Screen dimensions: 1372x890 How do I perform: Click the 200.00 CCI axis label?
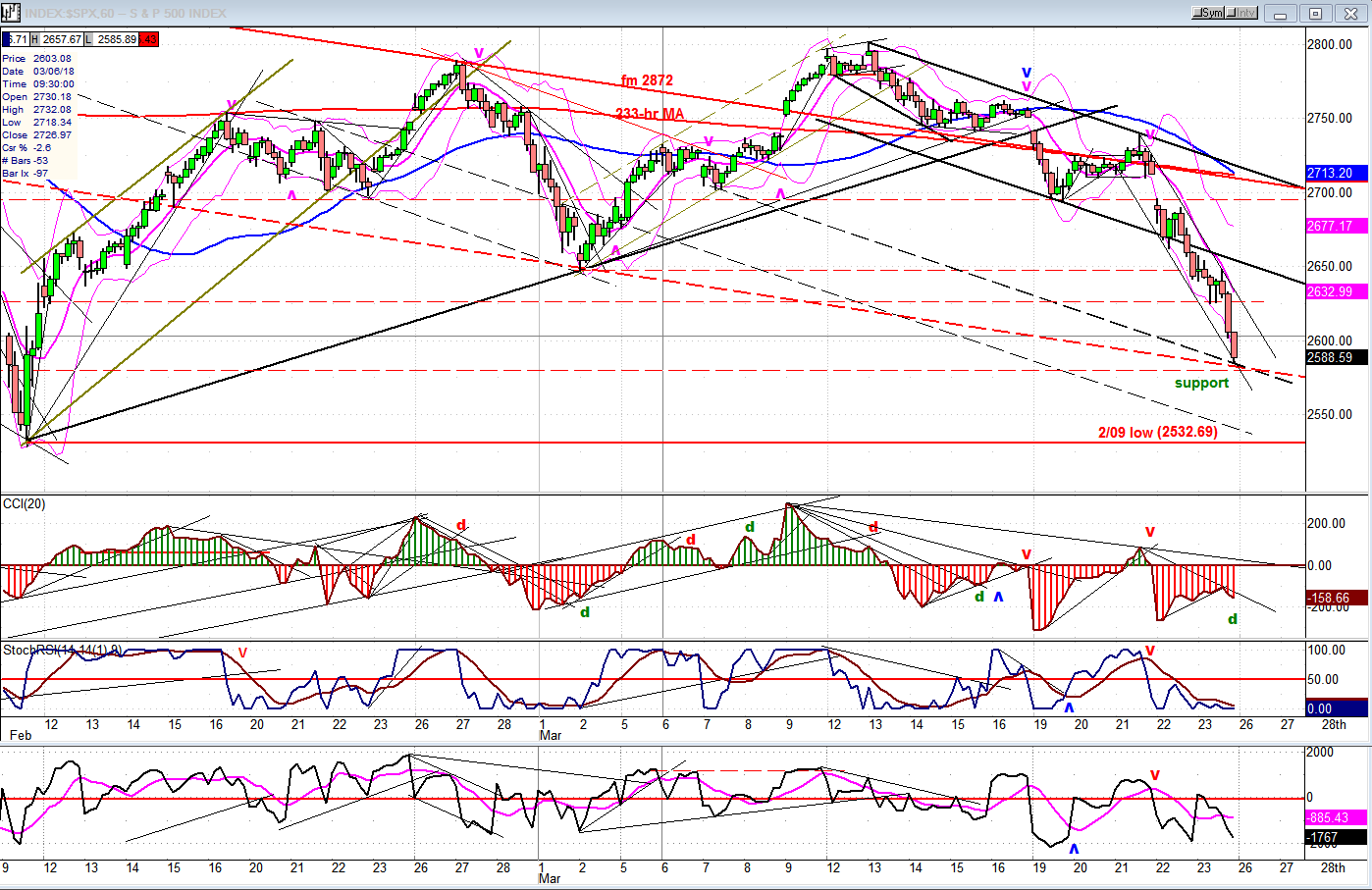(1327, 523)
